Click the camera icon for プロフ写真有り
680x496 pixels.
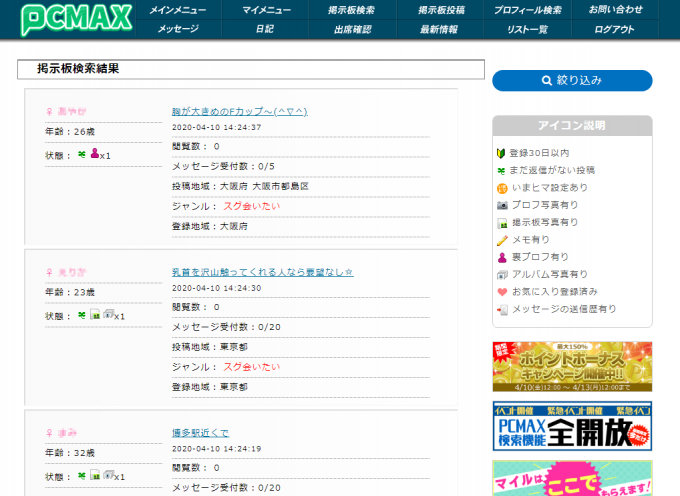[502, 205]
